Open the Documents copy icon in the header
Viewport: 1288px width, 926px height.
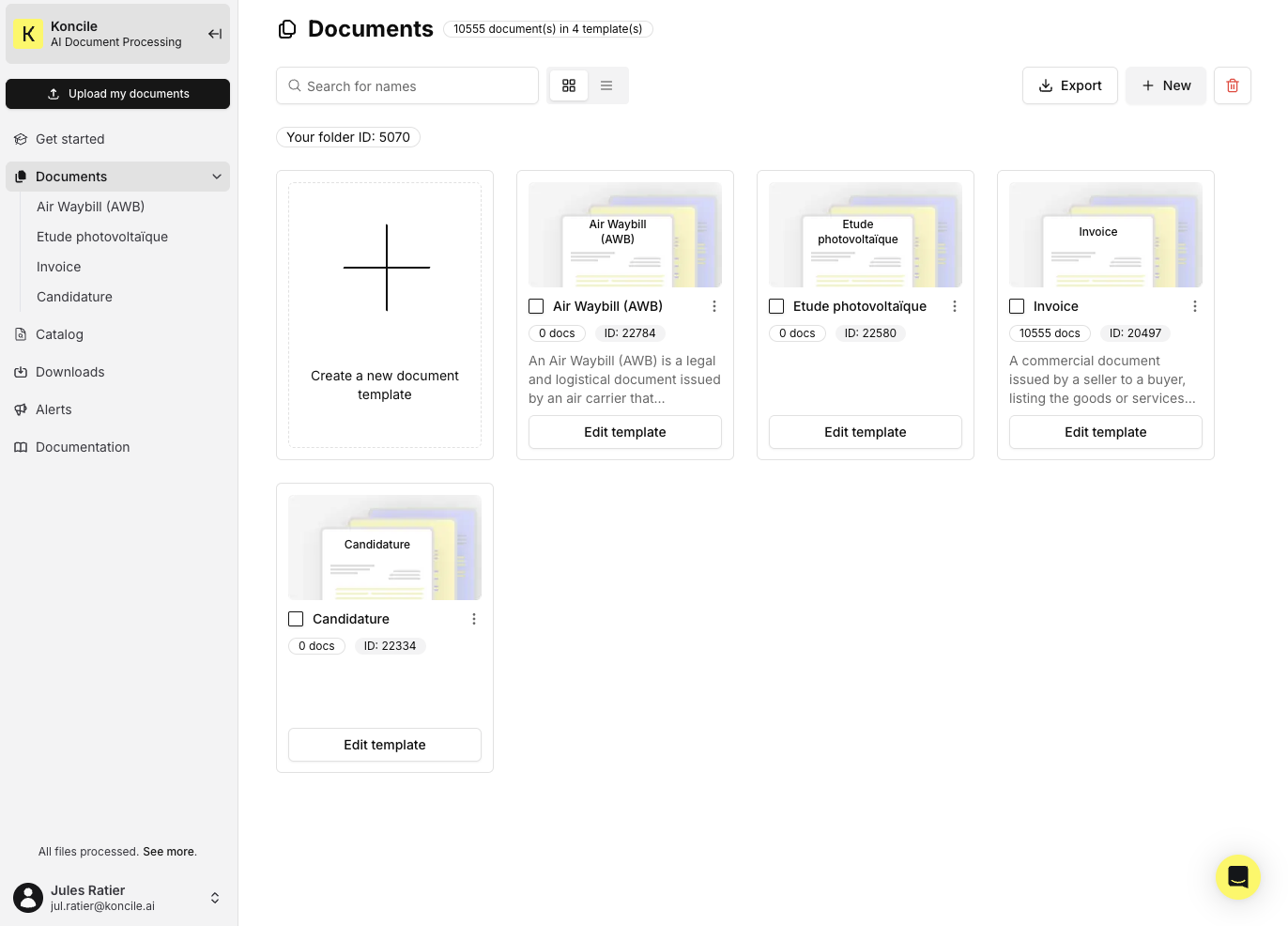pos(287,28)
